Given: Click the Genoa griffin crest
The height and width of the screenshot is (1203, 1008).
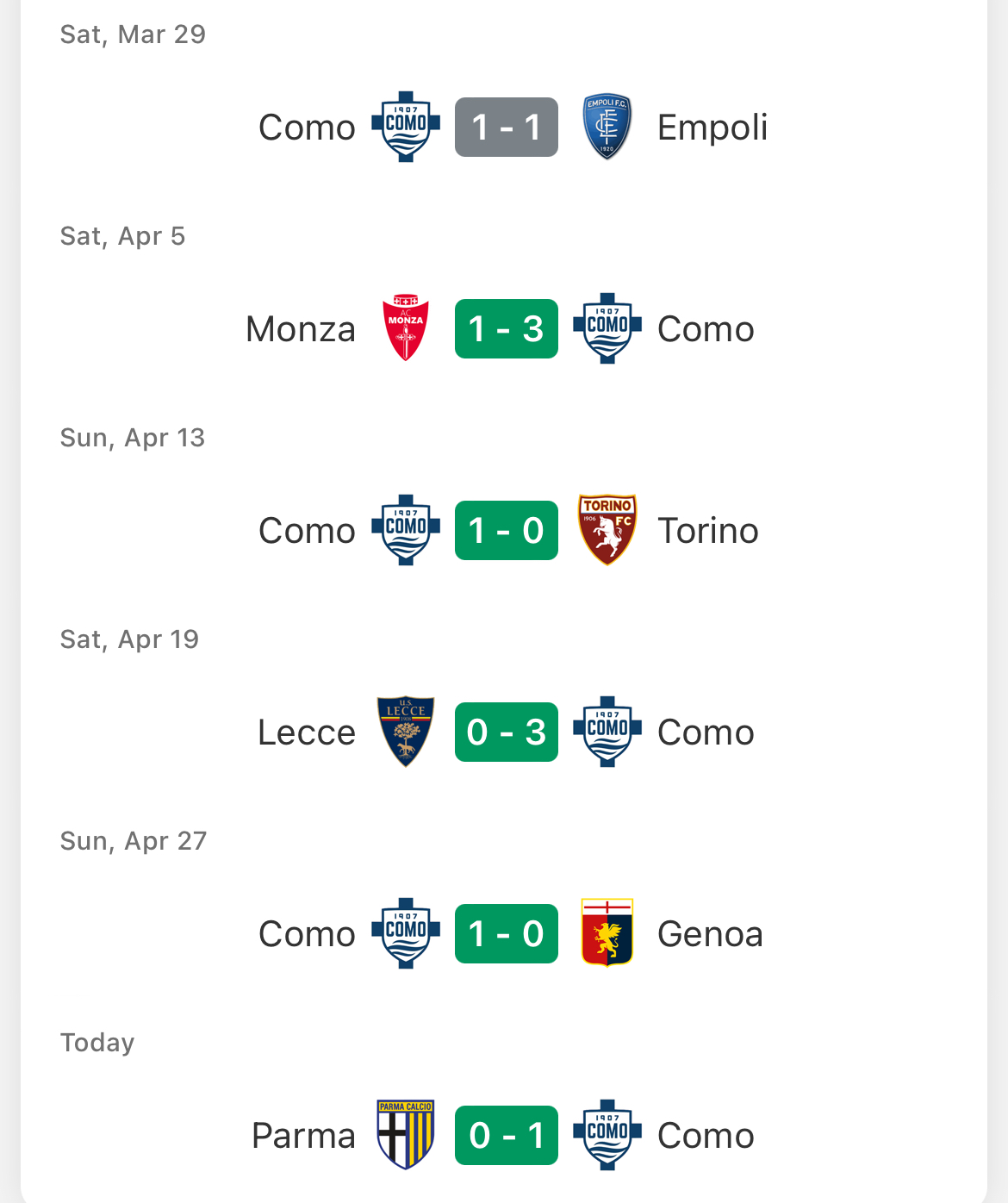Looking at the screenshot, I should point(607,933).
